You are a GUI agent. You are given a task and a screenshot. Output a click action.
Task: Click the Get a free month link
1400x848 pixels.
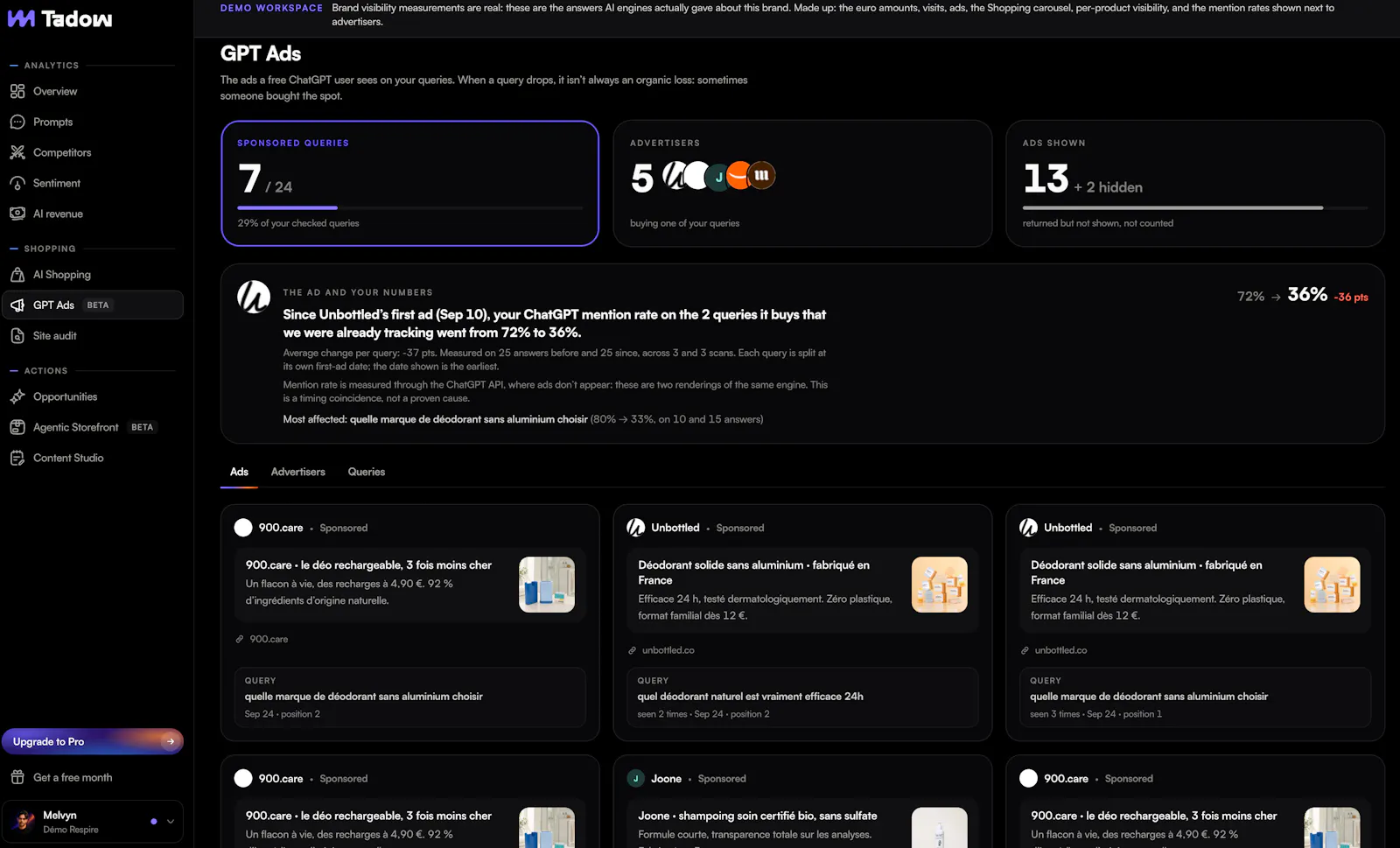click(73, 777)
